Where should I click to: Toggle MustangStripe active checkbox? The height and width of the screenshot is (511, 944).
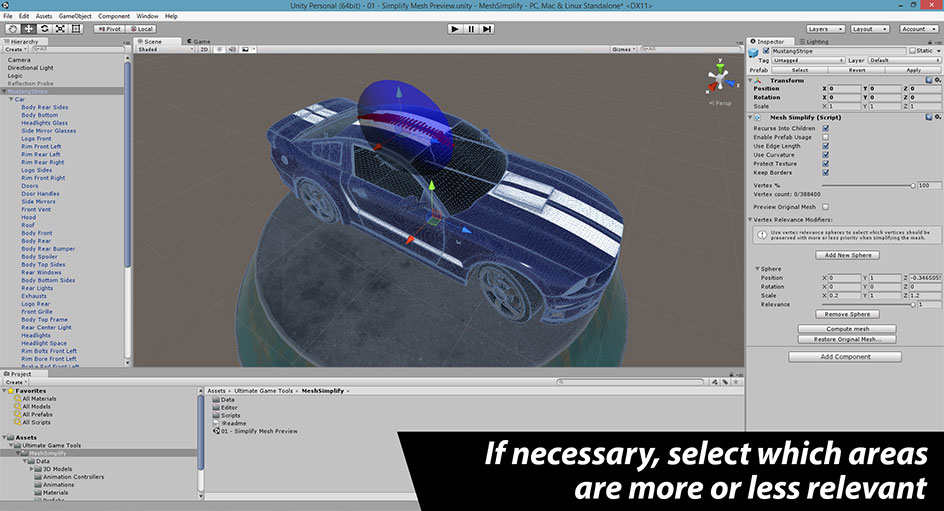(766, 51)
